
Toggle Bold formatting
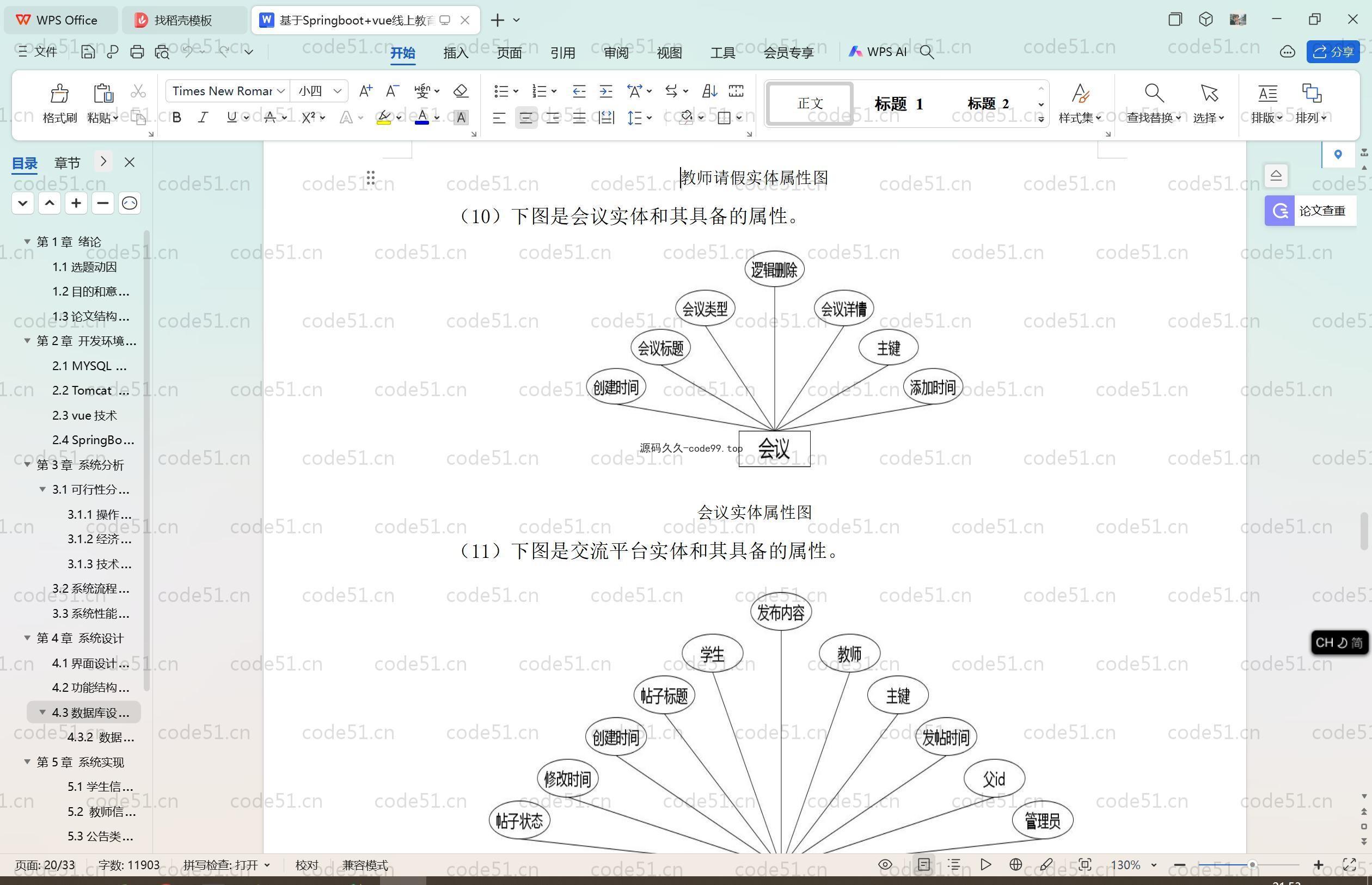(177, 118)
